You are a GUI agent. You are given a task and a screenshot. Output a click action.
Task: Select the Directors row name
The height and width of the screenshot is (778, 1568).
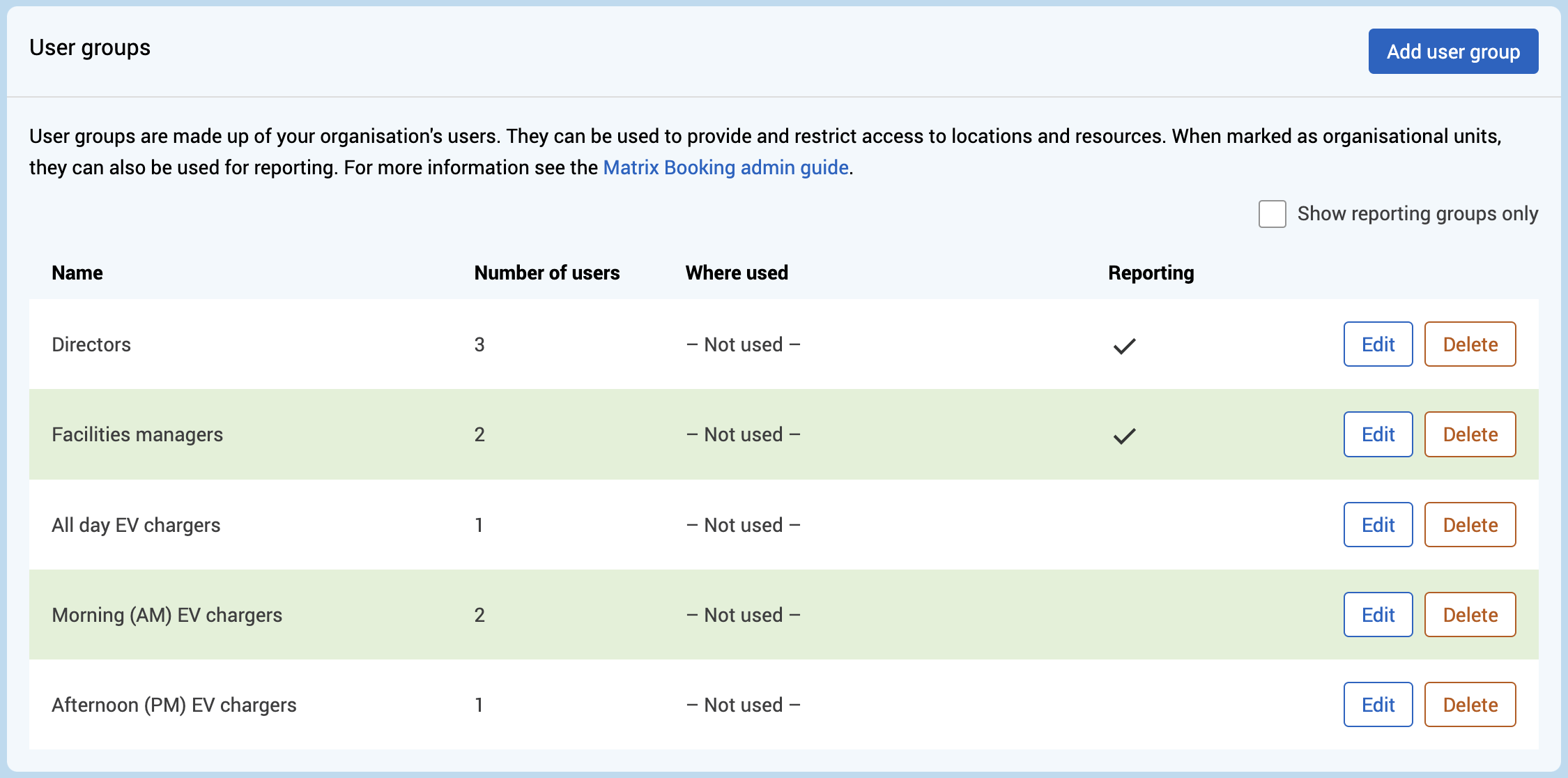[91, 345]
